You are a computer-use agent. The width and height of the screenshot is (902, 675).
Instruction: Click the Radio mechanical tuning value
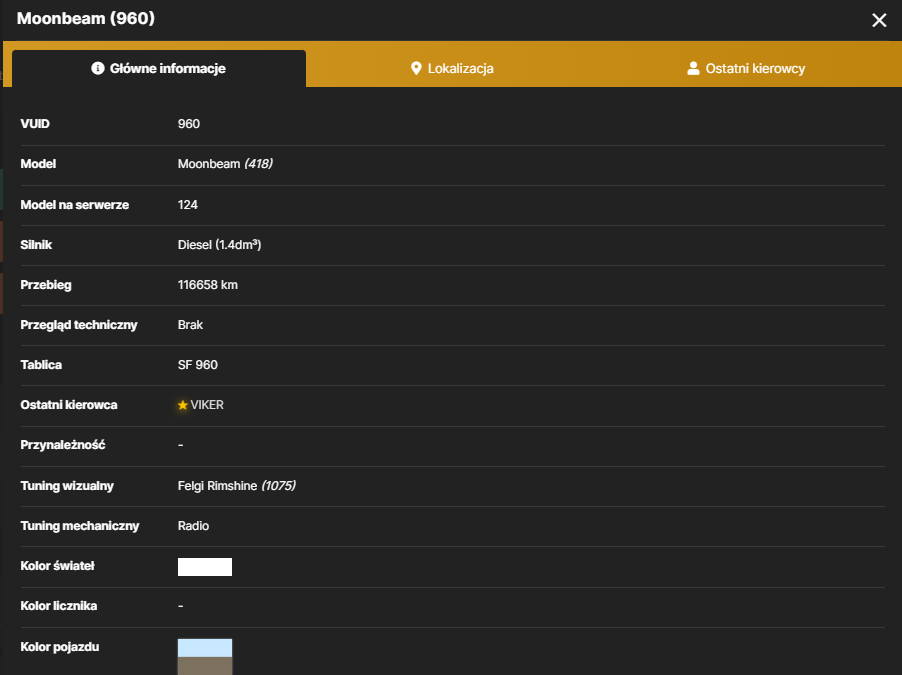point(193,526)
